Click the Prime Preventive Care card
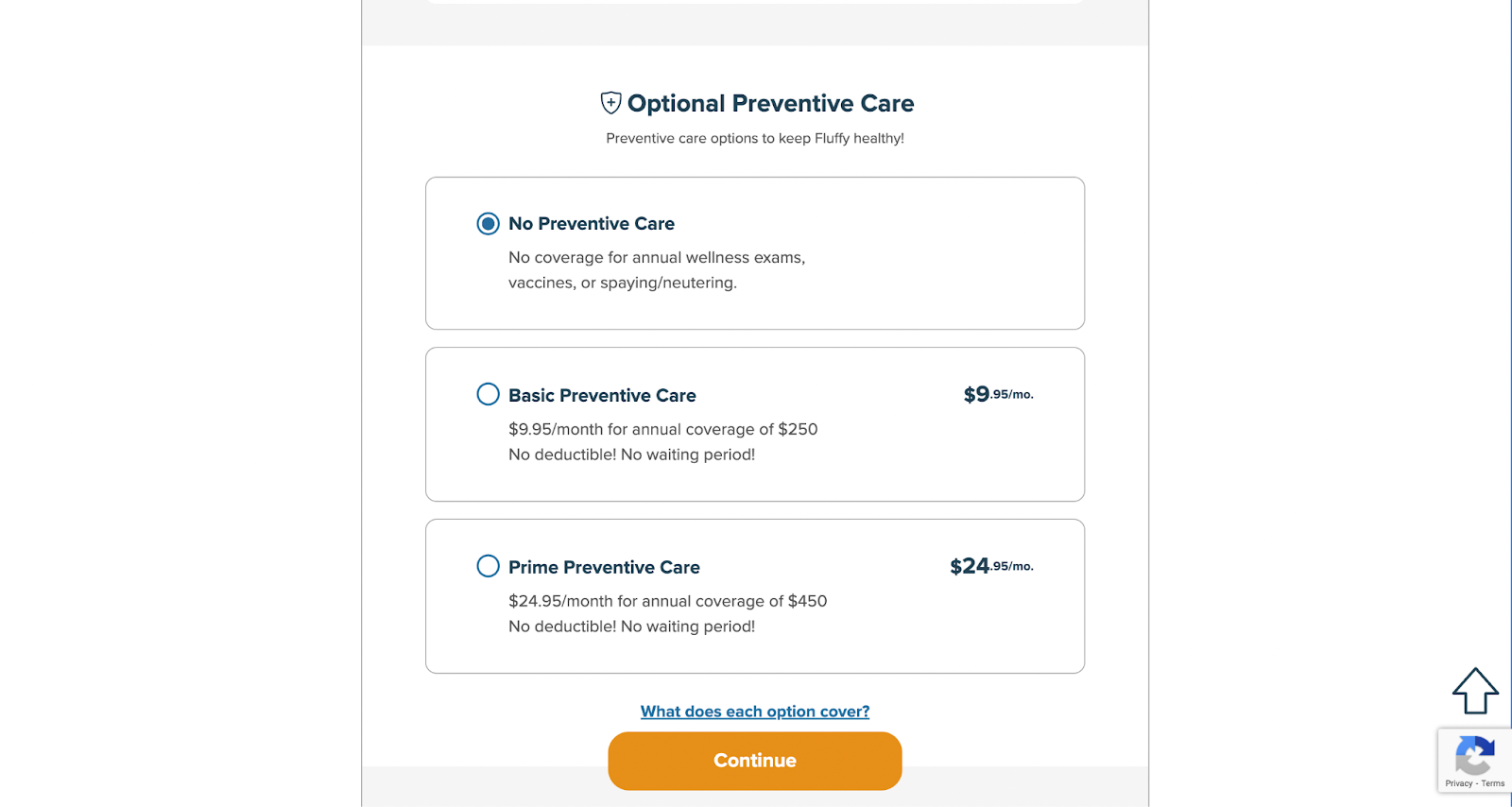Image resolution: width=1512 pixels, height=807 pixels. 754,595
